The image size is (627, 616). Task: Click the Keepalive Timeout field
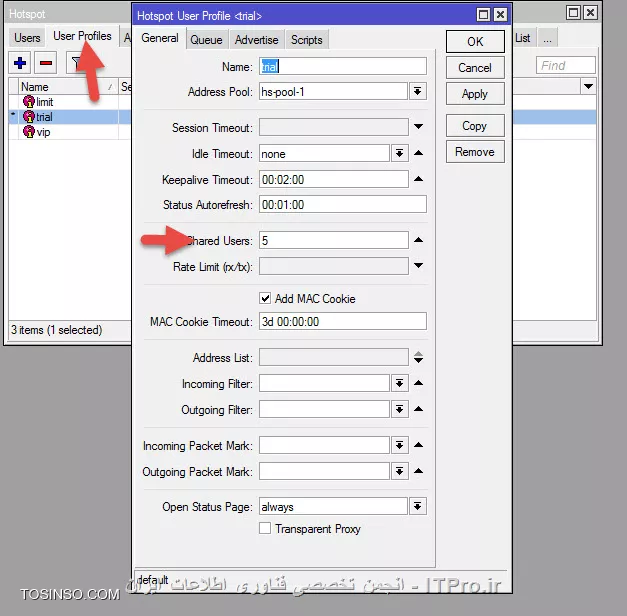tap(333, 179)
